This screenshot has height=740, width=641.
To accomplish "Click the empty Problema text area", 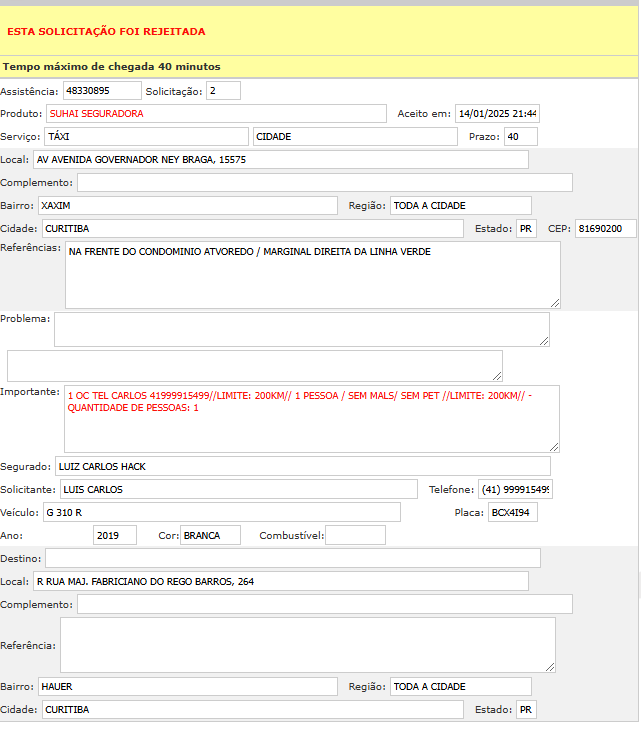I will pyautogui.click(x=301, y=329).
